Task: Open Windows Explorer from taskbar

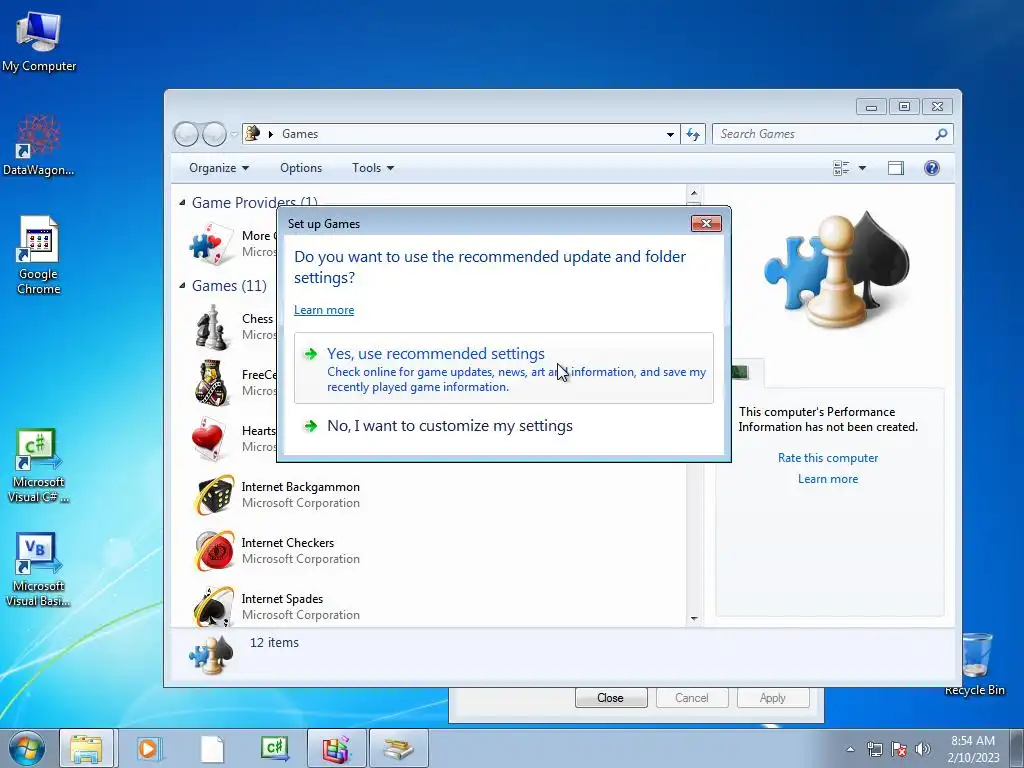Action: tap(86, 748)
